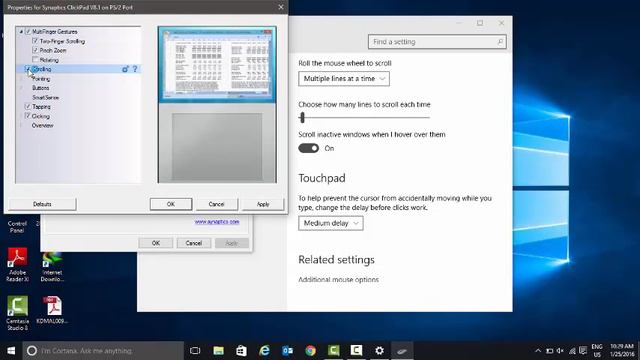Maximize the Settings window
640x360 pixels.
pyautogui.click(x=480, y=23)
